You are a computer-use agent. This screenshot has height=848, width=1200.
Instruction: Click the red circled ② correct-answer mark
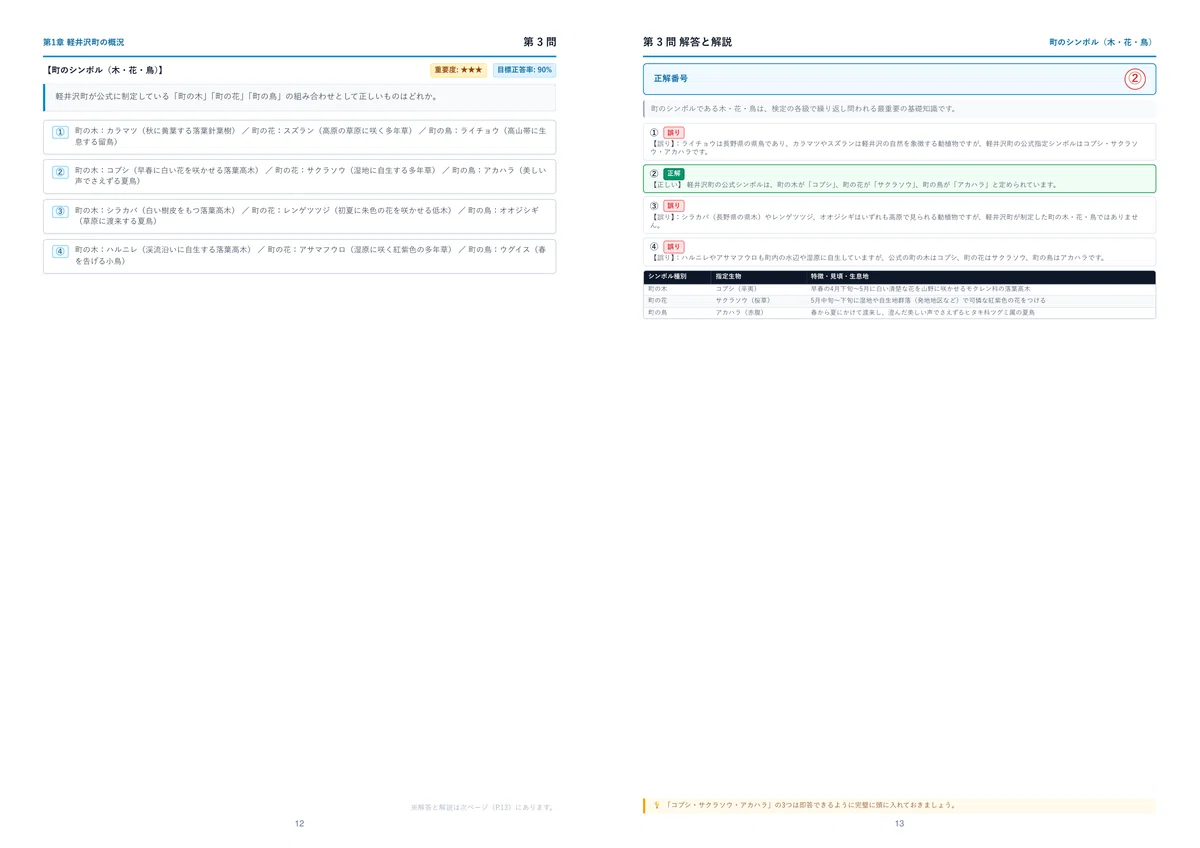1134,79
